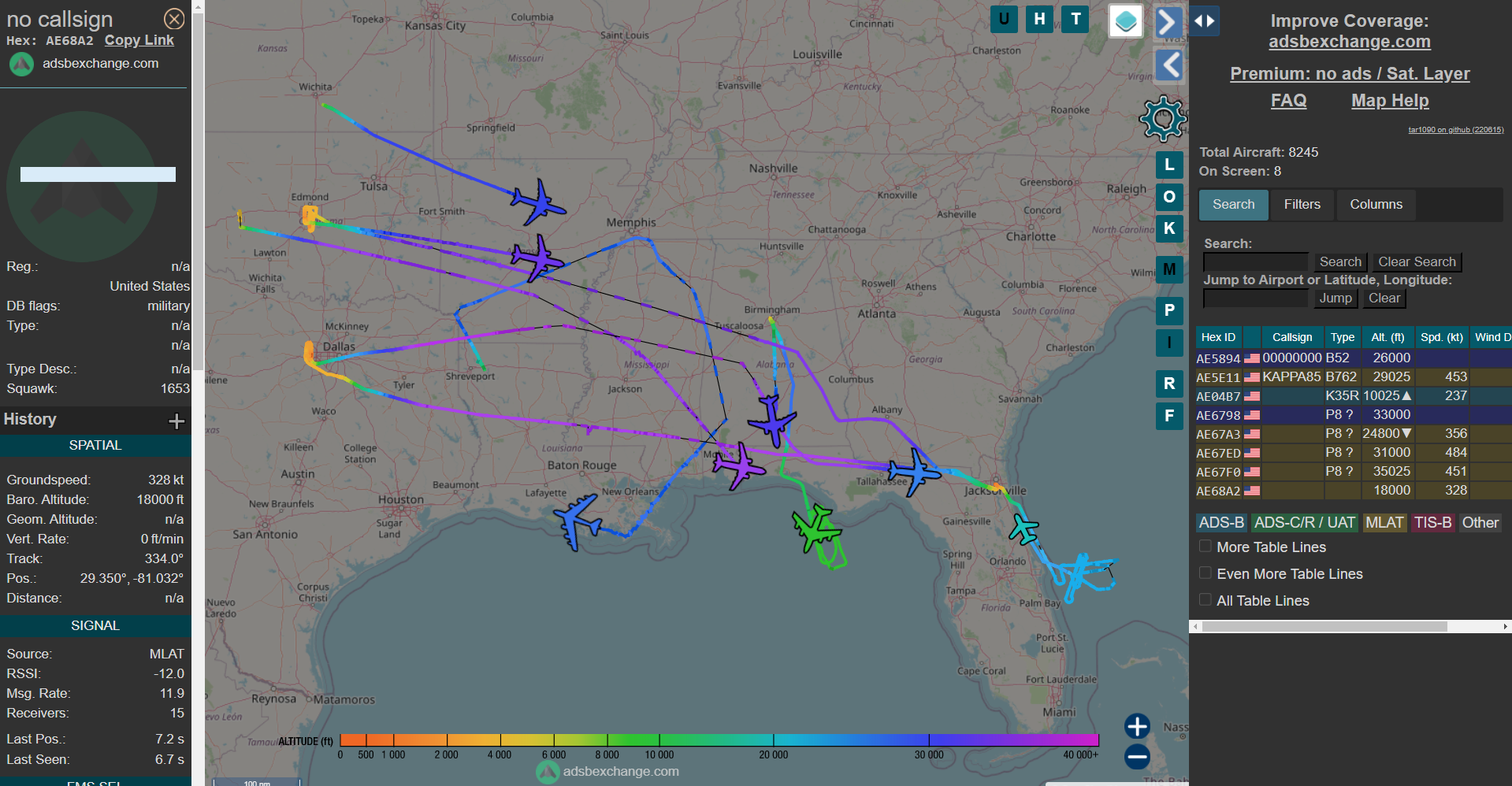1512x786 pixels.
Task: Toggle the Other source filter
Action: pos(1480,523)
